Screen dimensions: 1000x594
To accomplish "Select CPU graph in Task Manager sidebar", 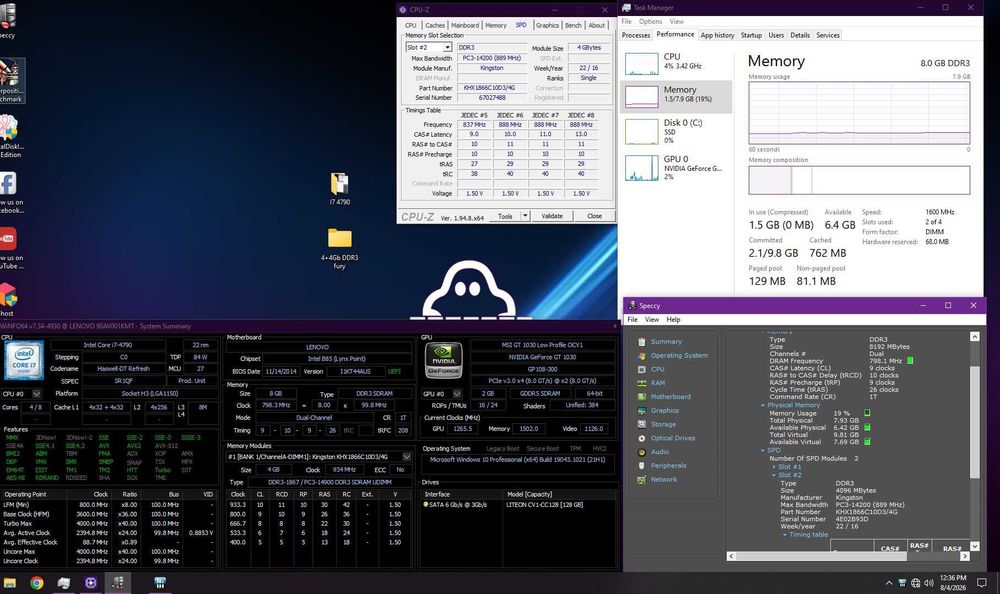I will click(676, 64).
